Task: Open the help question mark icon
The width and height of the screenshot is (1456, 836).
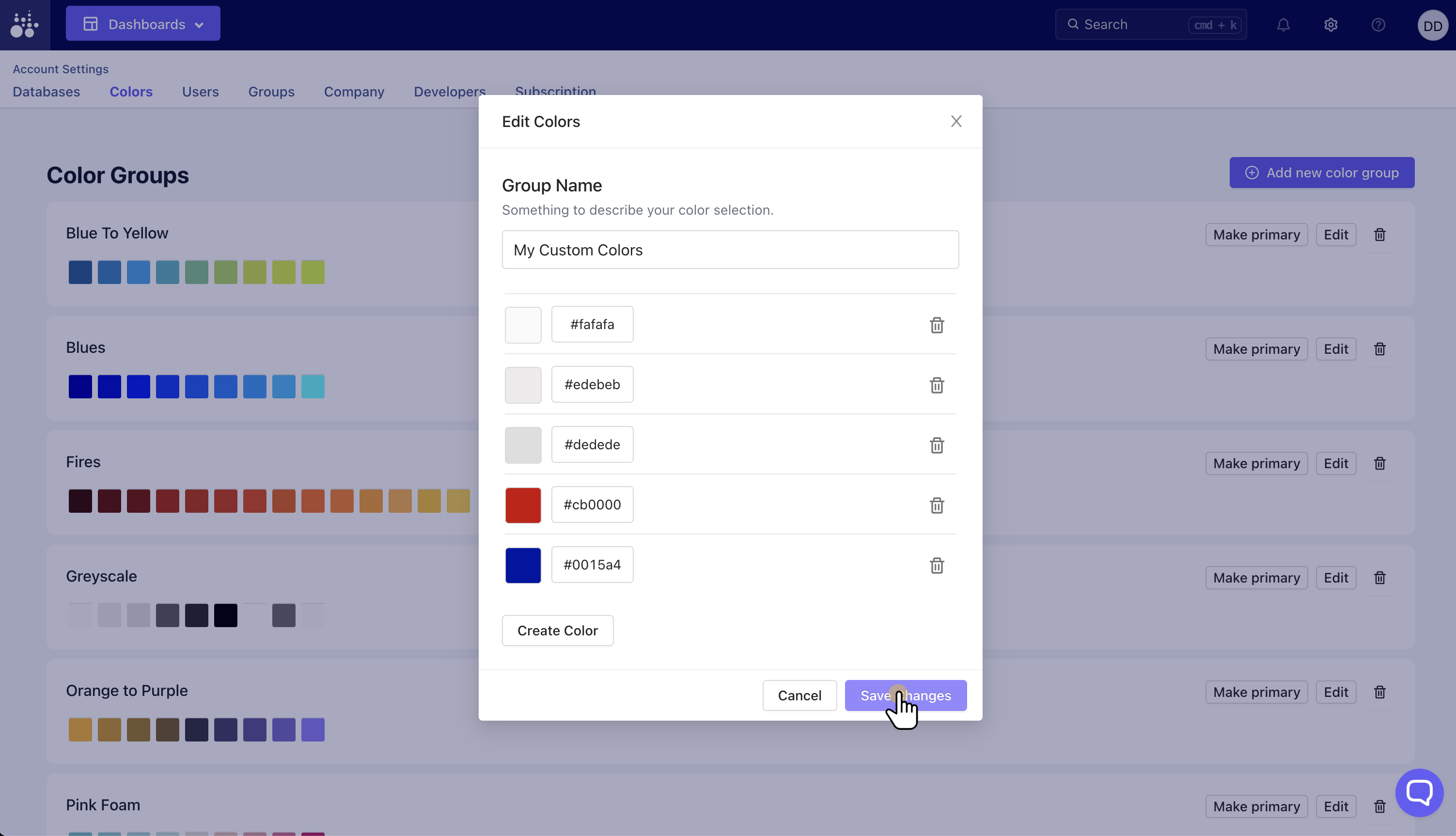Action: (x=1378, y=25)
